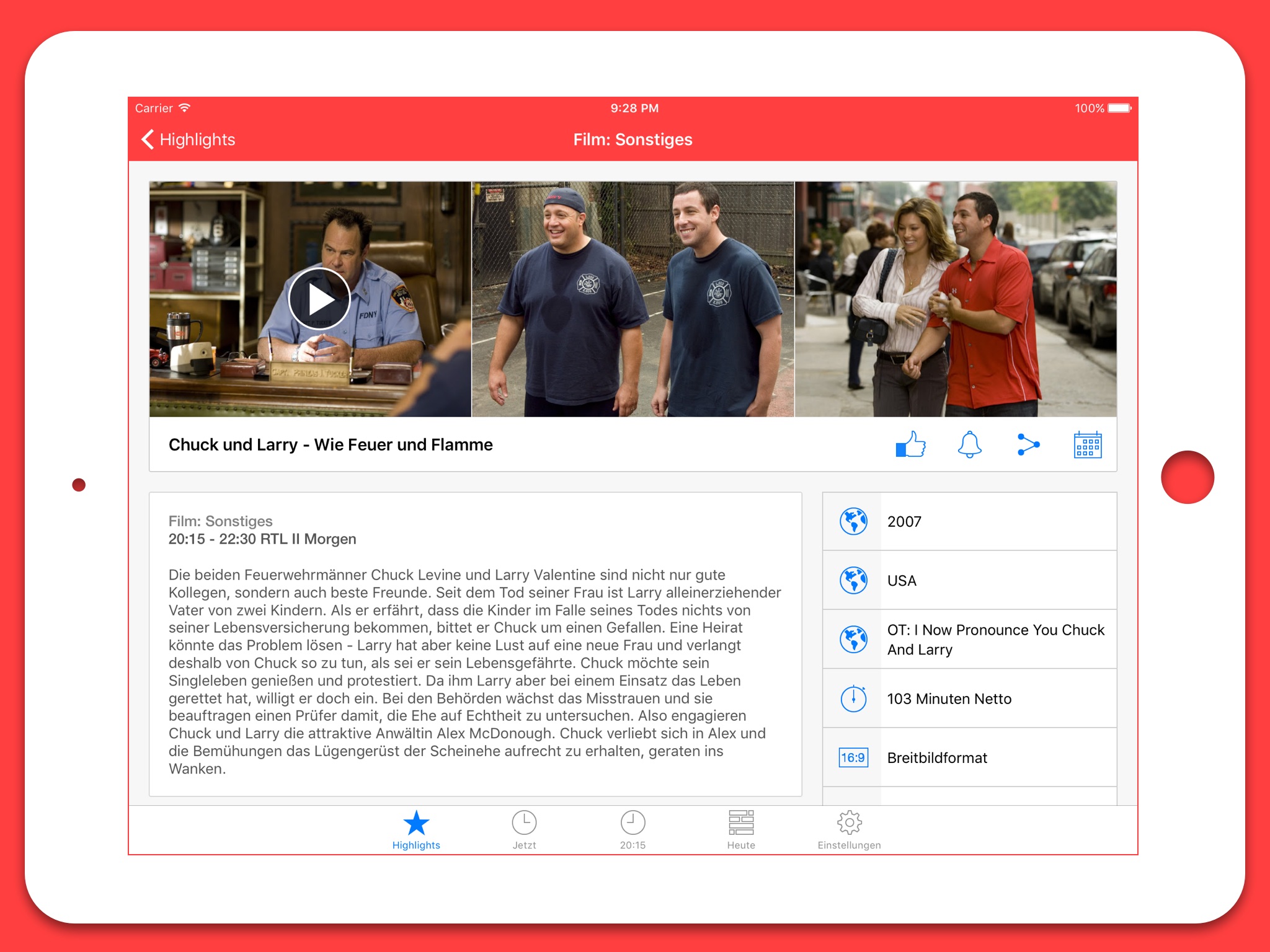
Task: Click the globe icon next to USA
Action: pos(855,580)
